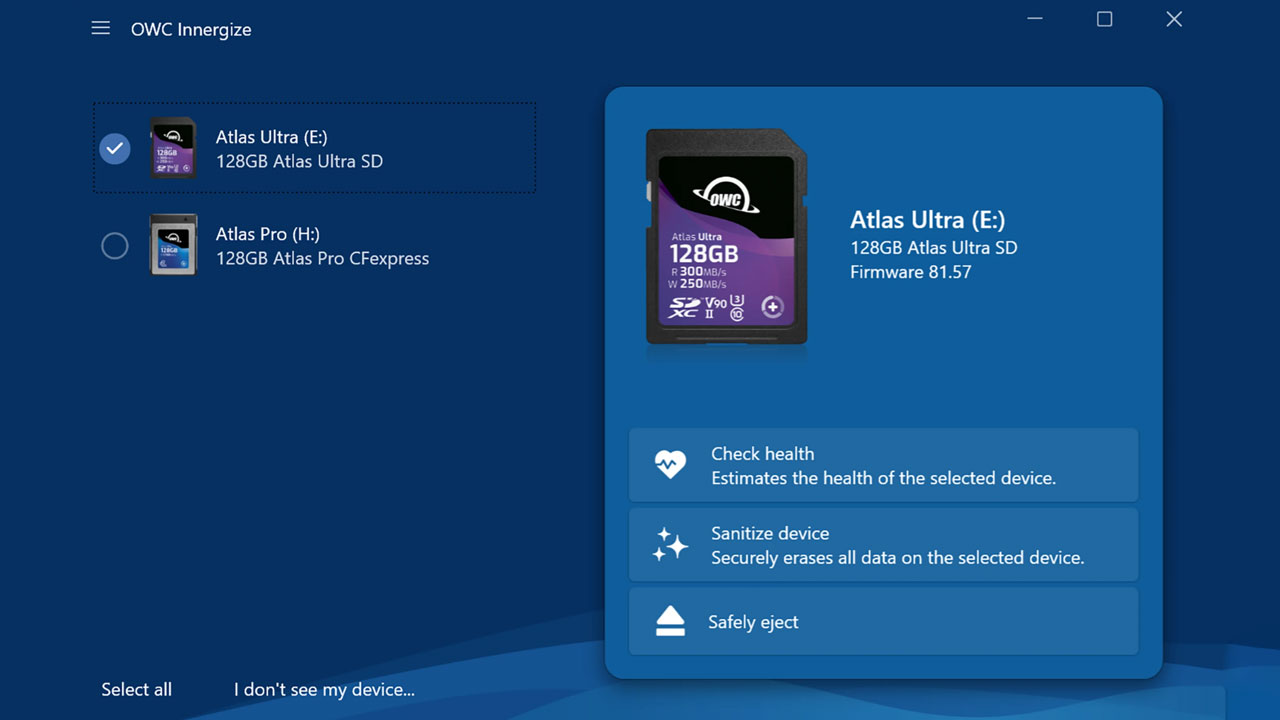The image size is (1280, 720).
Task: Click "128GB Atlas Ultra SD" in details panel
Action: click(934, 248)
